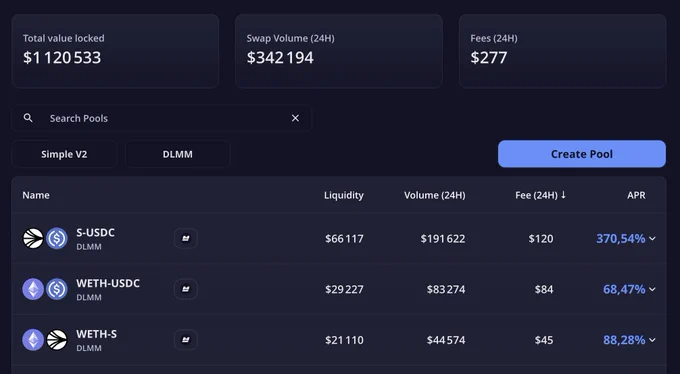Image resolution: width=680 pixels, height=374 pixels.
Task: Click the $29 227 liquidity value
Action: coord(344,289)
